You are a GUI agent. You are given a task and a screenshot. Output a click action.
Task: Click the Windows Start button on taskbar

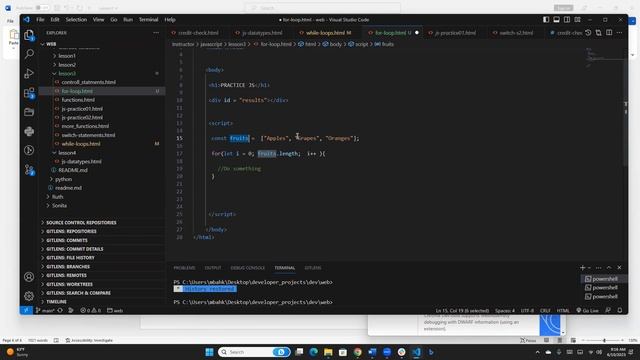(x=209, y=352)
